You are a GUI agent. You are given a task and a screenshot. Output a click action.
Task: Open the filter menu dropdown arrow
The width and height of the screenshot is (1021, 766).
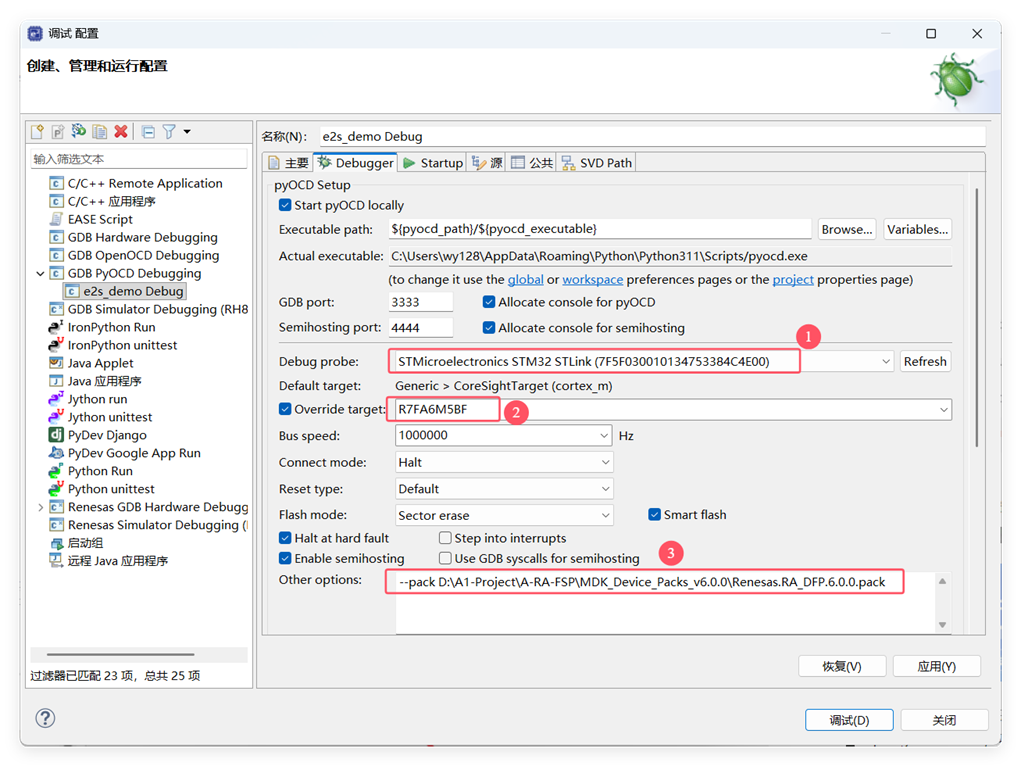click(187, 132)
